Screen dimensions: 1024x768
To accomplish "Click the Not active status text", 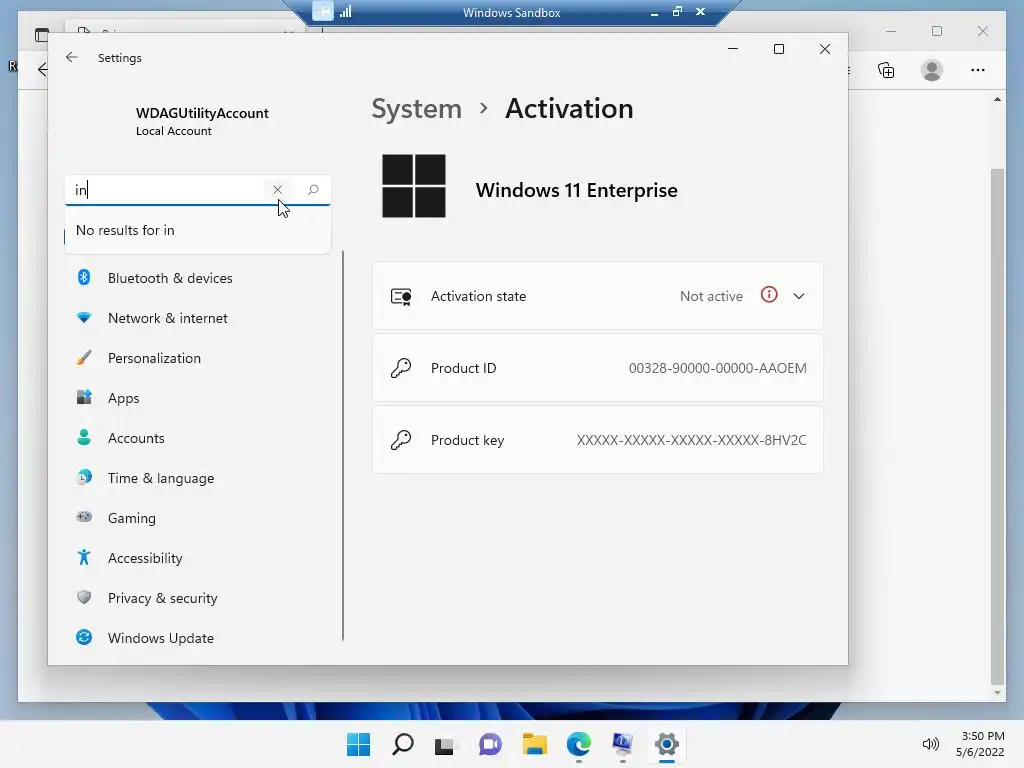I will (x=711, y=296).
